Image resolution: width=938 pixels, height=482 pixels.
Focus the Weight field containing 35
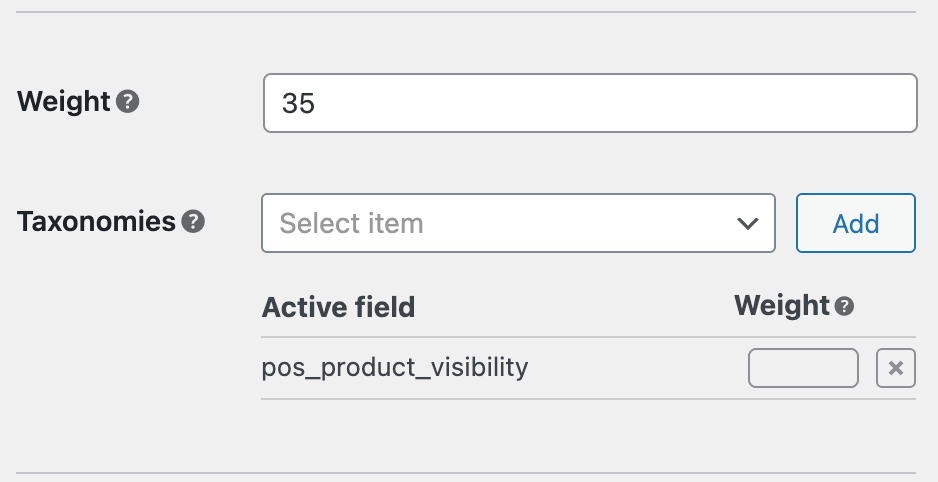[590, 103]
